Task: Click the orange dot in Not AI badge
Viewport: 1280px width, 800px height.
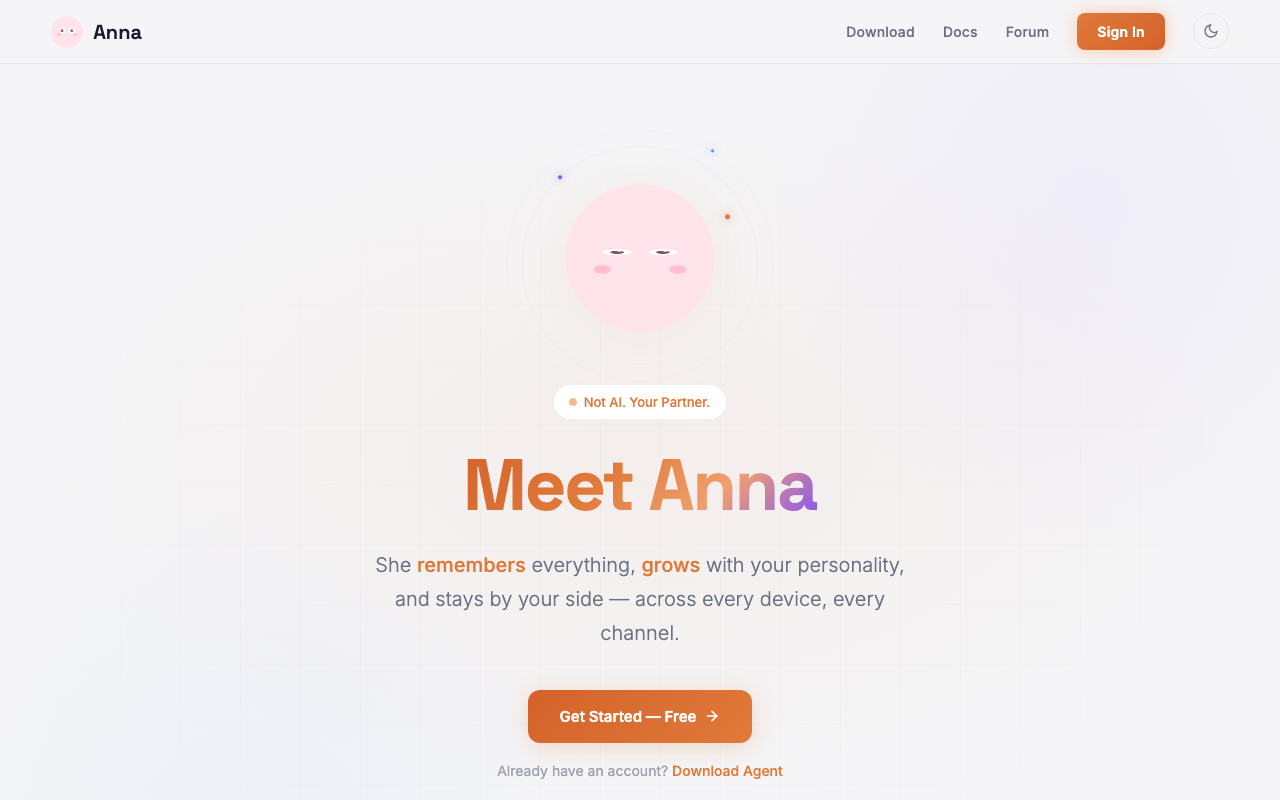Action: click(x=573, y=402)
